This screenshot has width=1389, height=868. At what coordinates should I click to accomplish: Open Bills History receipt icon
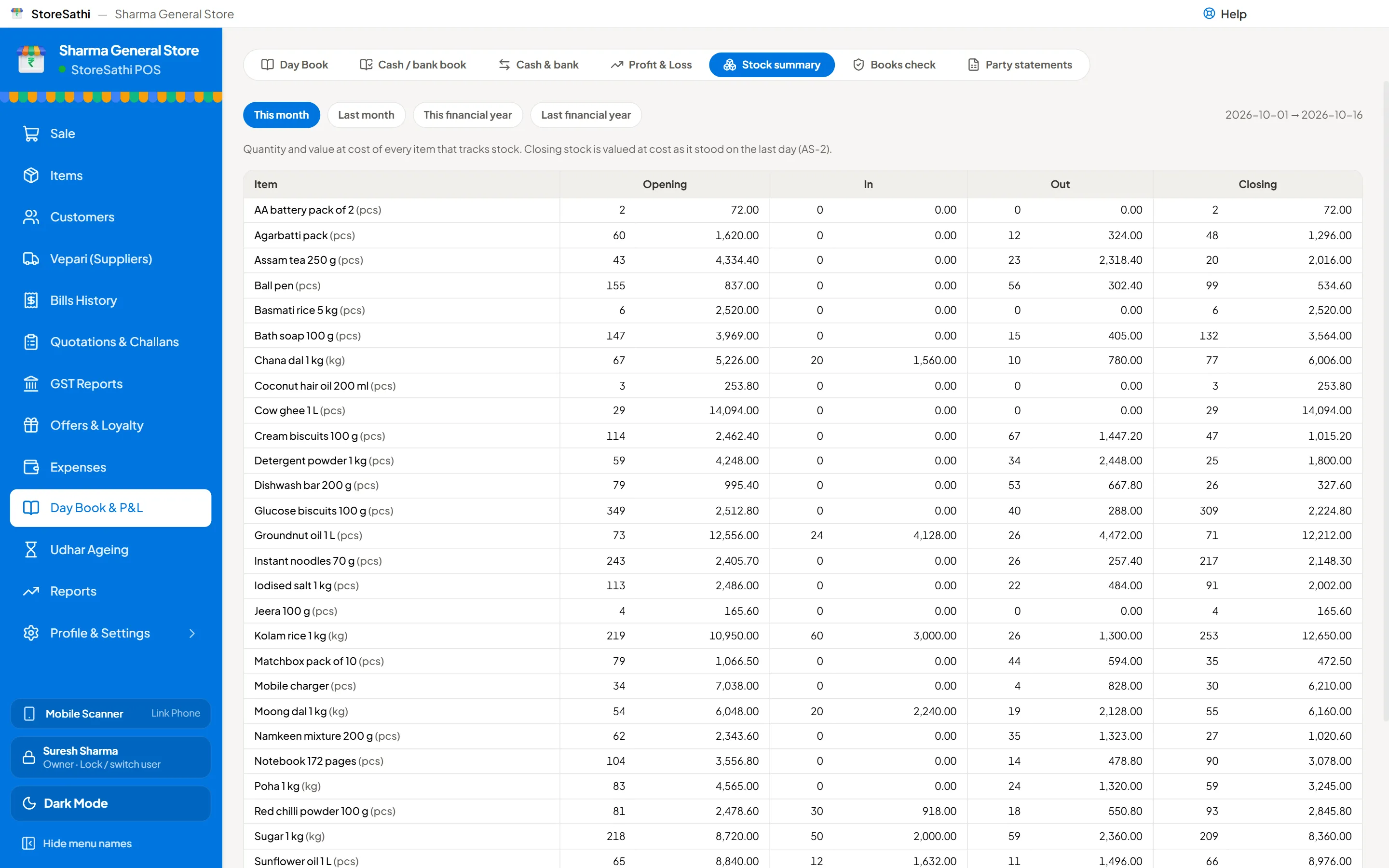[x=31, y=300]
